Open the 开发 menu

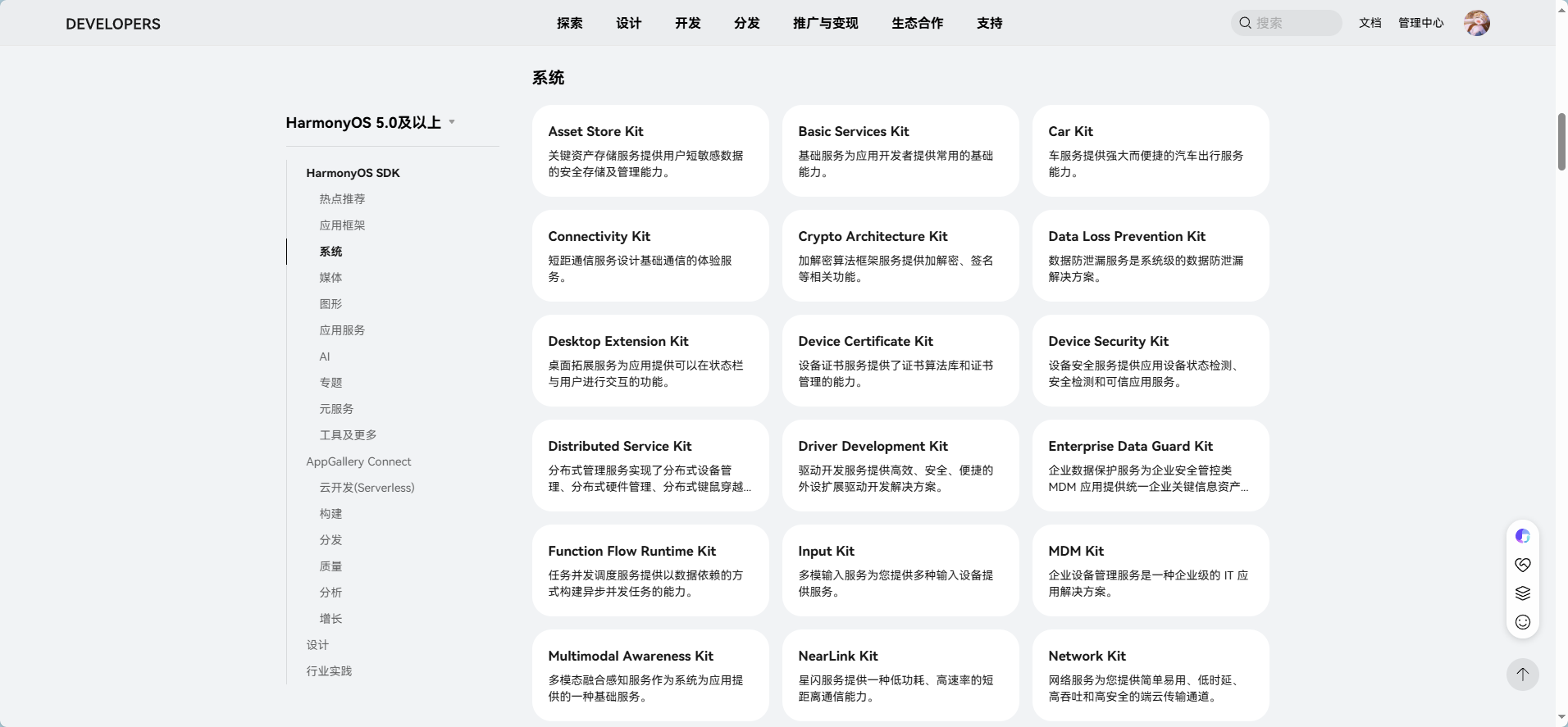pos(688,23)
